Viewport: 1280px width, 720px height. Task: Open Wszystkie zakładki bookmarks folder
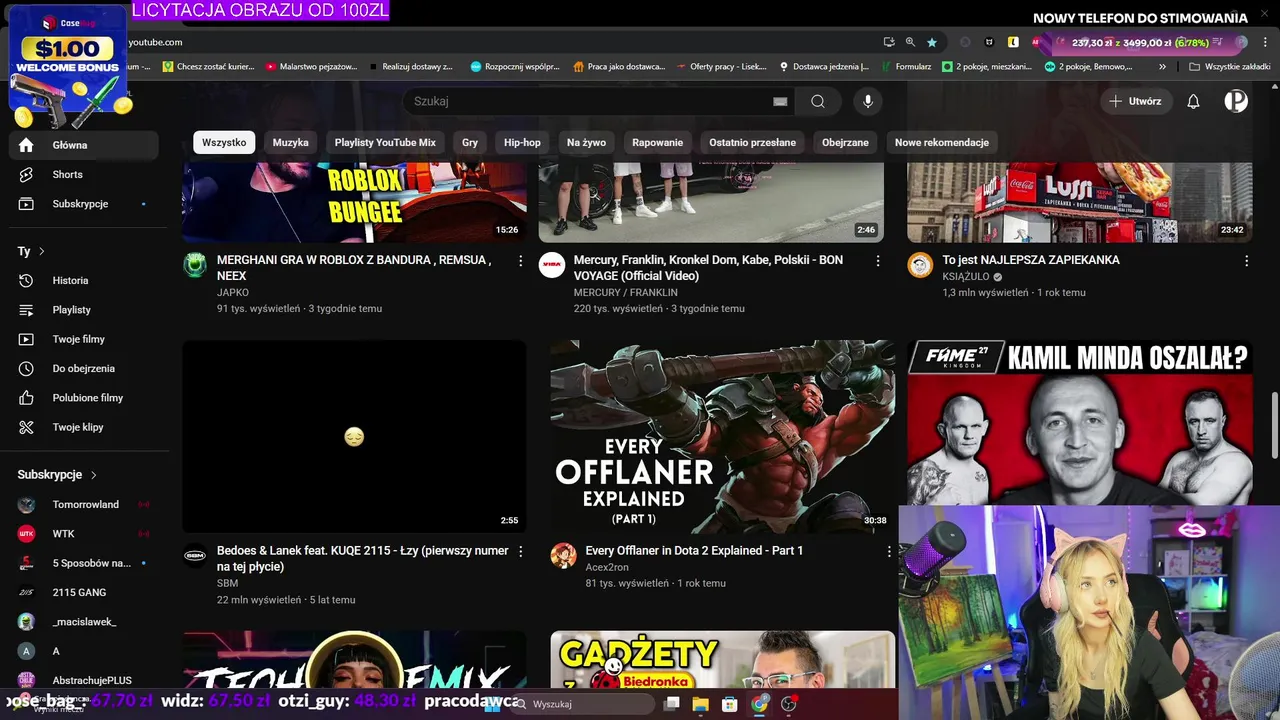[x=1230, y=67]
